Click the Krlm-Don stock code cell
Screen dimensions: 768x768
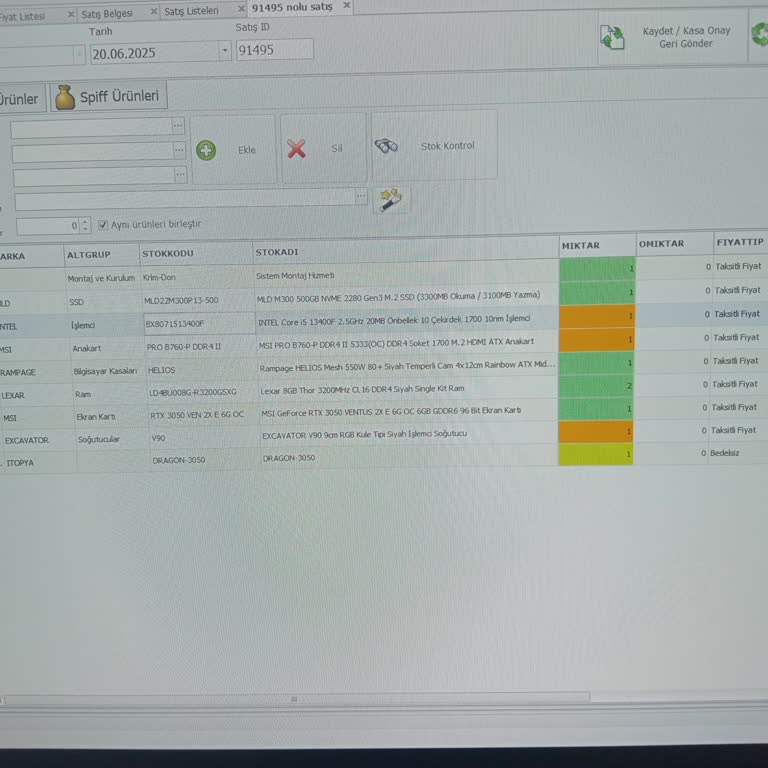click(159, 277)
